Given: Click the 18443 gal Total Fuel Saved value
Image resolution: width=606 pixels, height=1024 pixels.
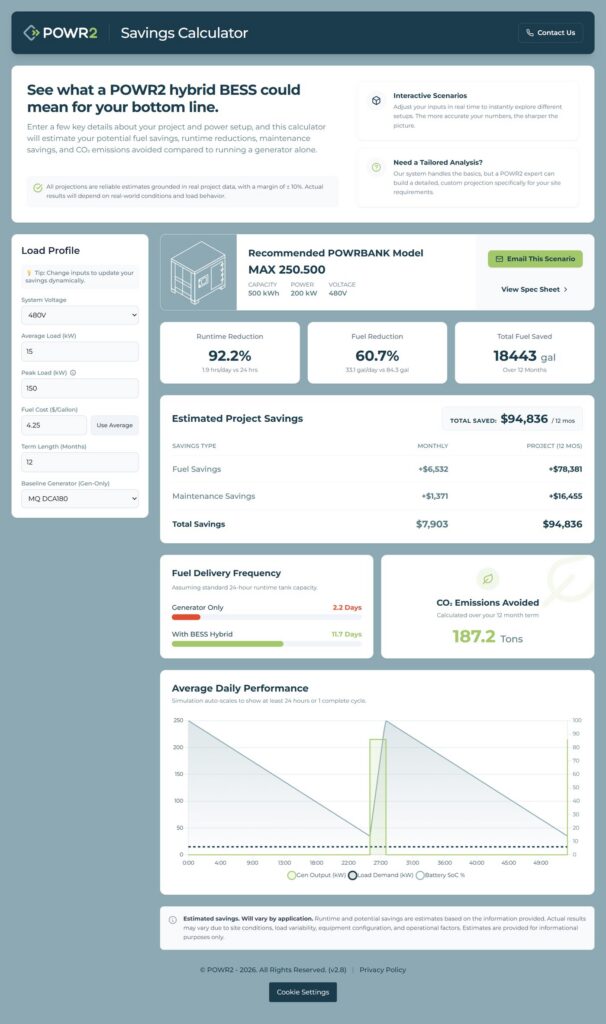Looking at the screenshot, I should pos(524,356).
